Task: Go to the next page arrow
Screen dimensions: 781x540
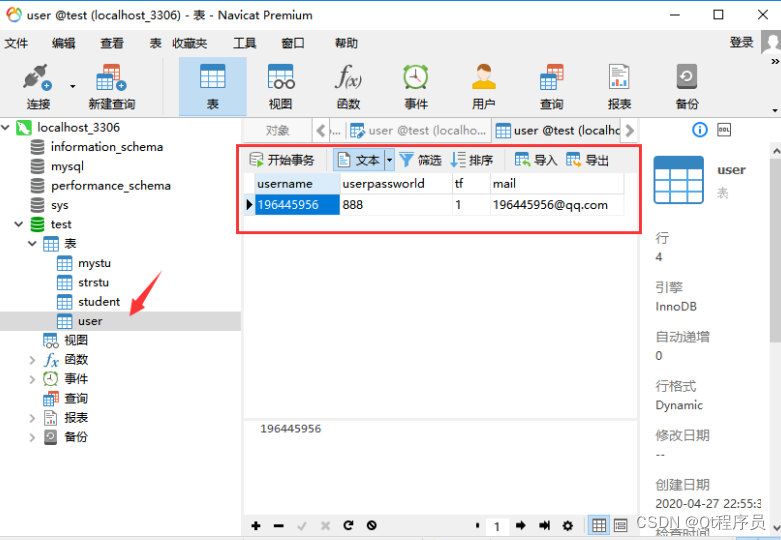Action: coord(521,526)
